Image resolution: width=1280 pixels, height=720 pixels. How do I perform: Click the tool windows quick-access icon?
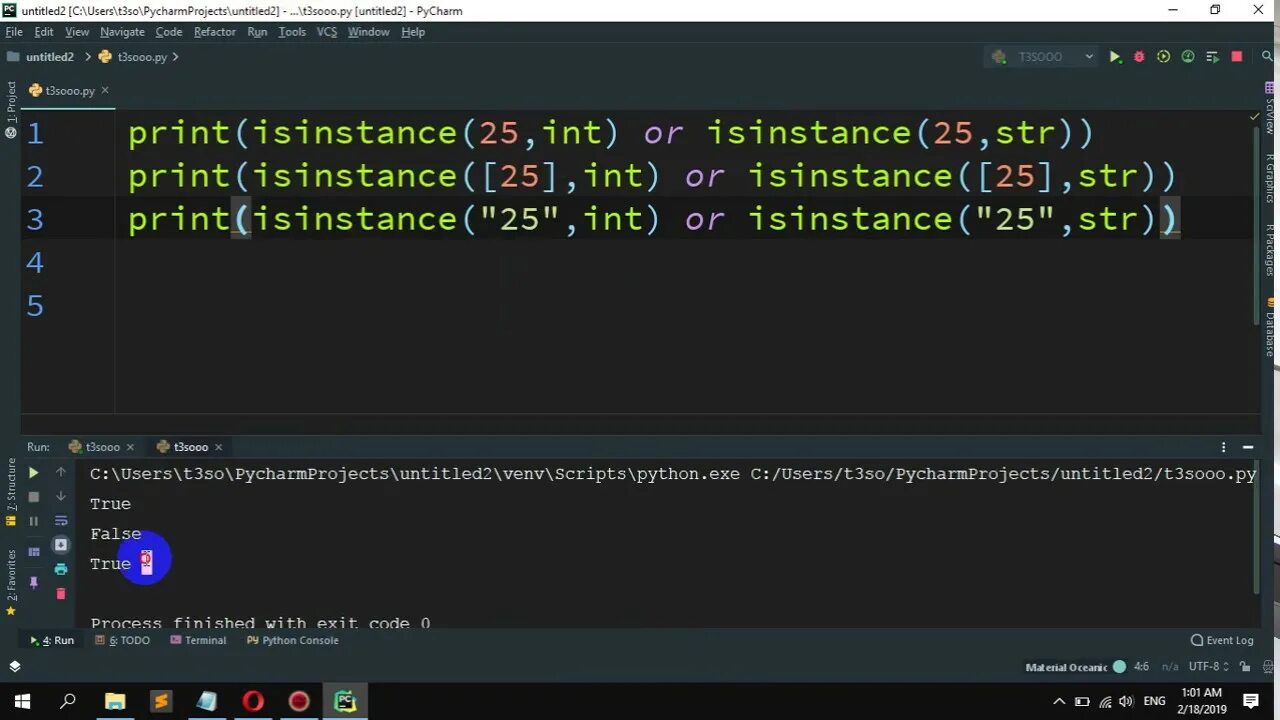(15, 666)
